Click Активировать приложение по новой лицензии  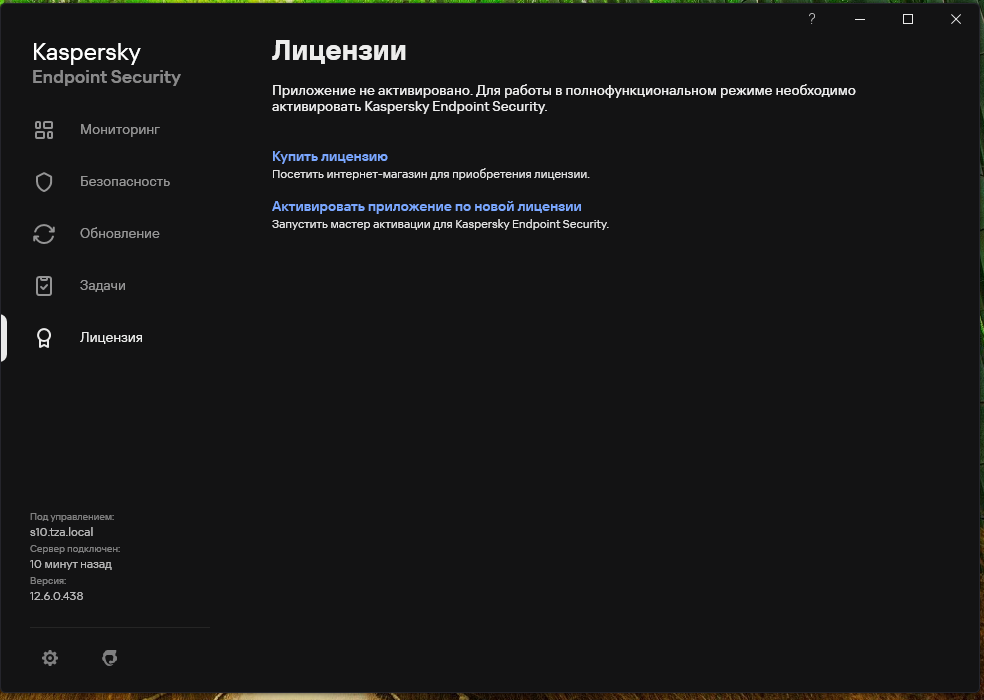pyautogui.click(x=427, y=207)
